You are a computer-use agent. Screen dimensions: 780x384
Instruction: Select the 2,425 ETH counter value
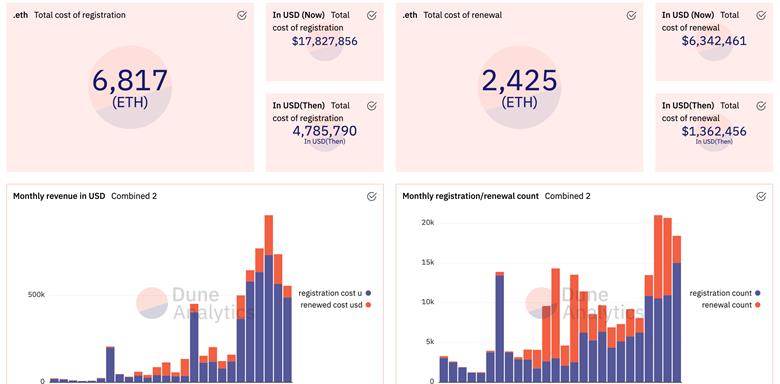pos(519,81)
